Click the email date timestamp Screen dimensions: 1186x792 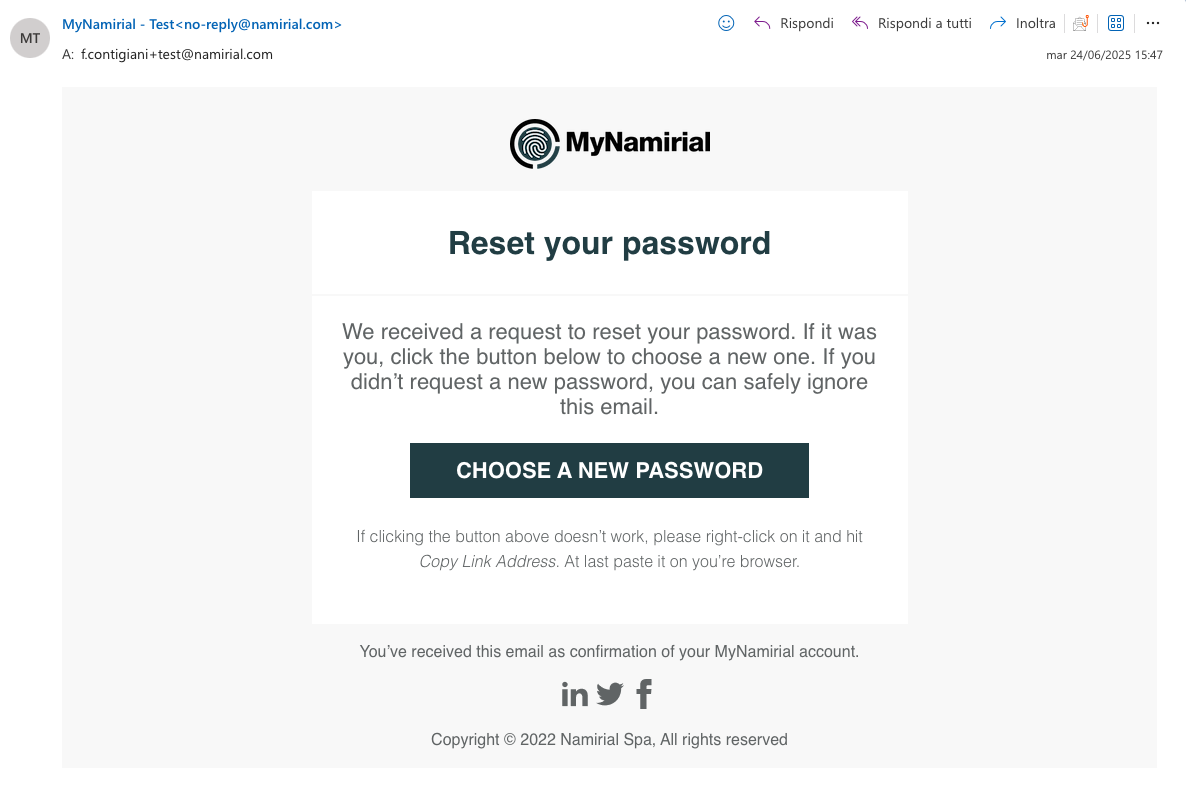point(1104,55)
